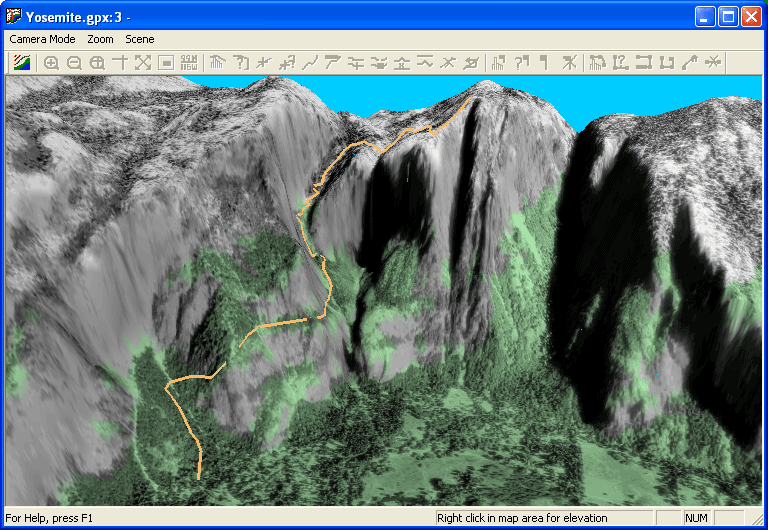Screen dimensions: 768x530
Task: Open the Camera Mode menu
Action: point(42,39)
